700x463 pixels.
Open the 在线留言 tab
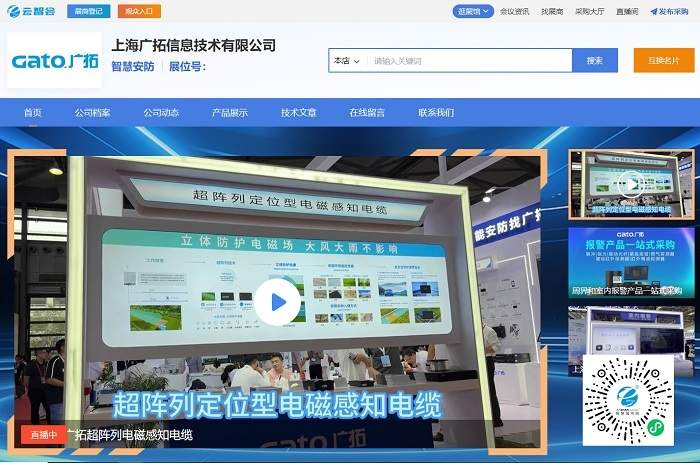[367, 113]
